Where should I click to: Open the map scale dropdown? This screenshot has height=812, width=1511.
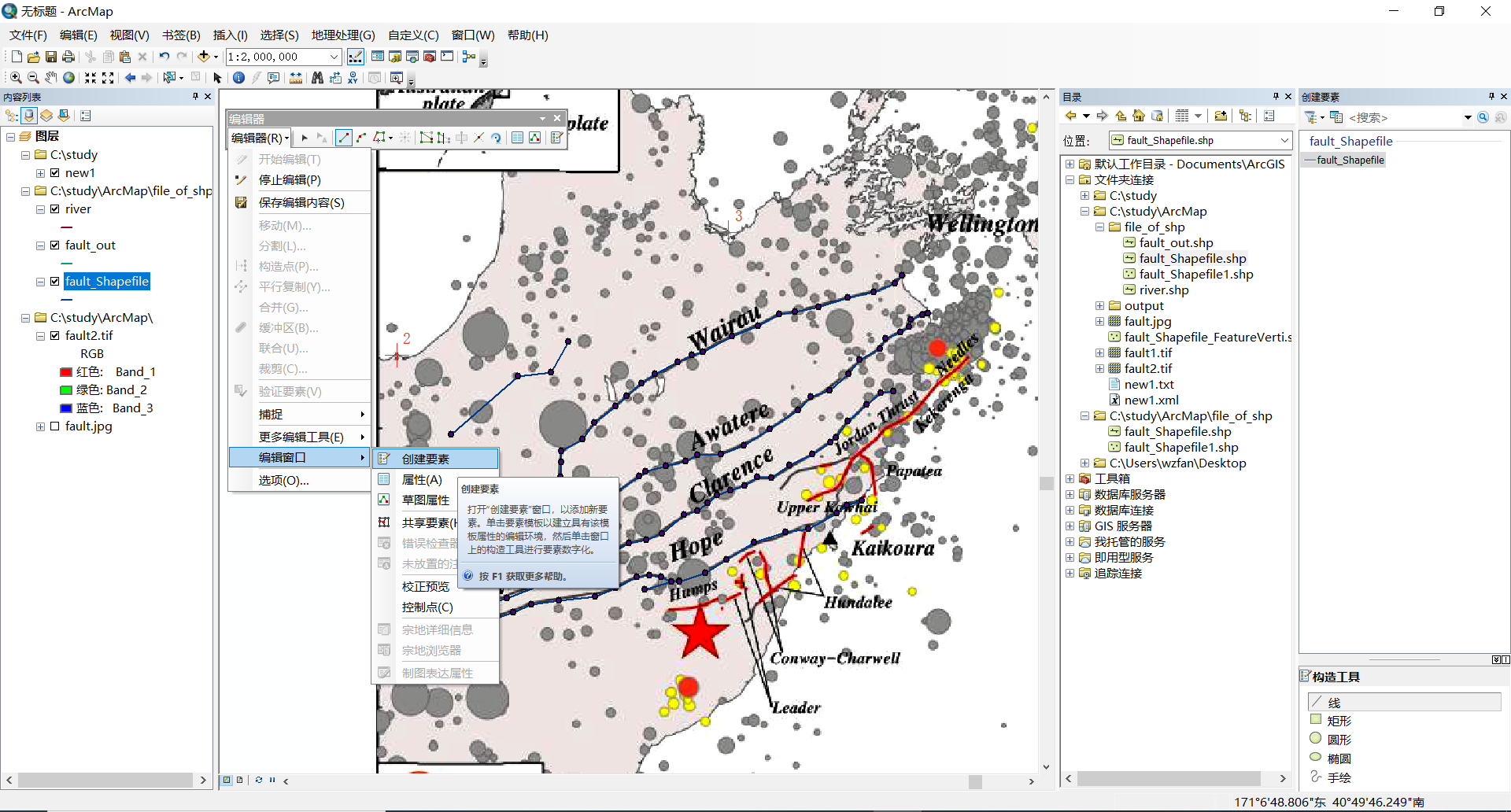[x=334, y=57]
